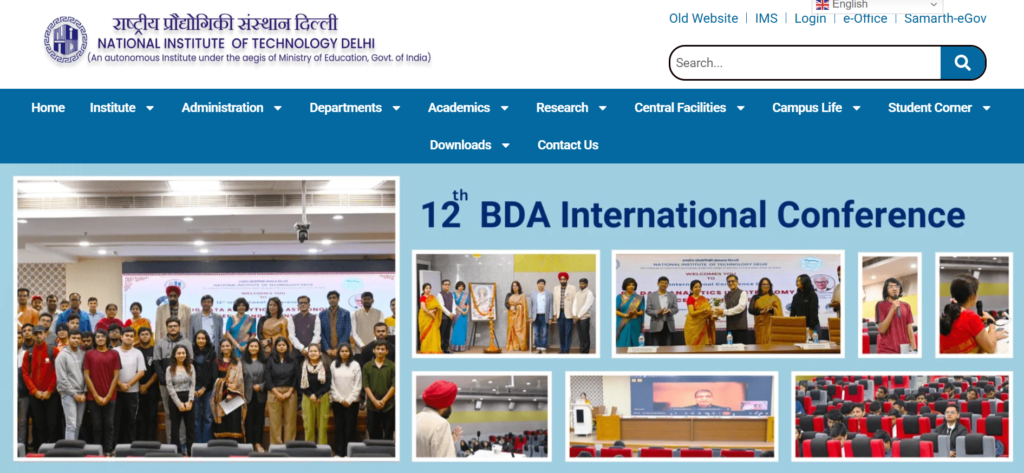Viewport: 1024px width, 473px height.
Task: Open the IMS link
Action: click(766, 18)
